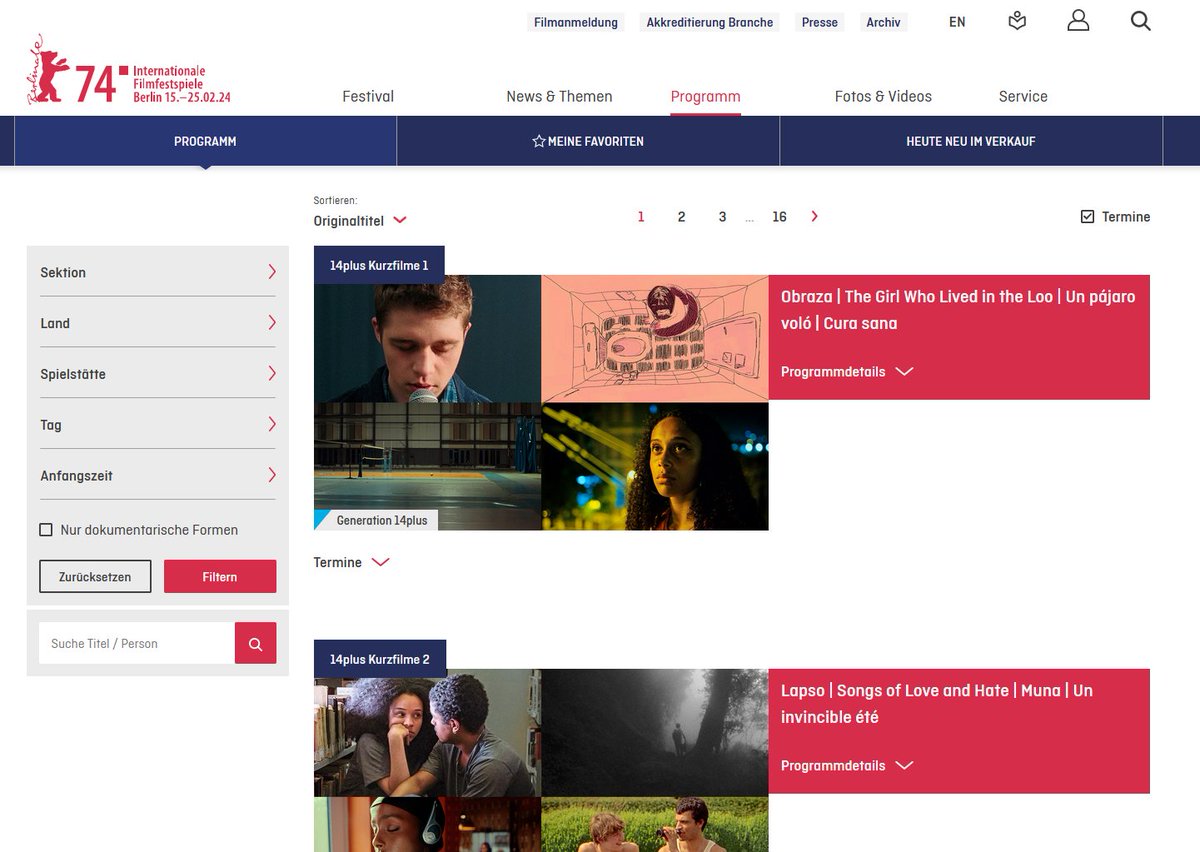
Task: Switch to the PROGRAMM tab
Action: [205, 141]
